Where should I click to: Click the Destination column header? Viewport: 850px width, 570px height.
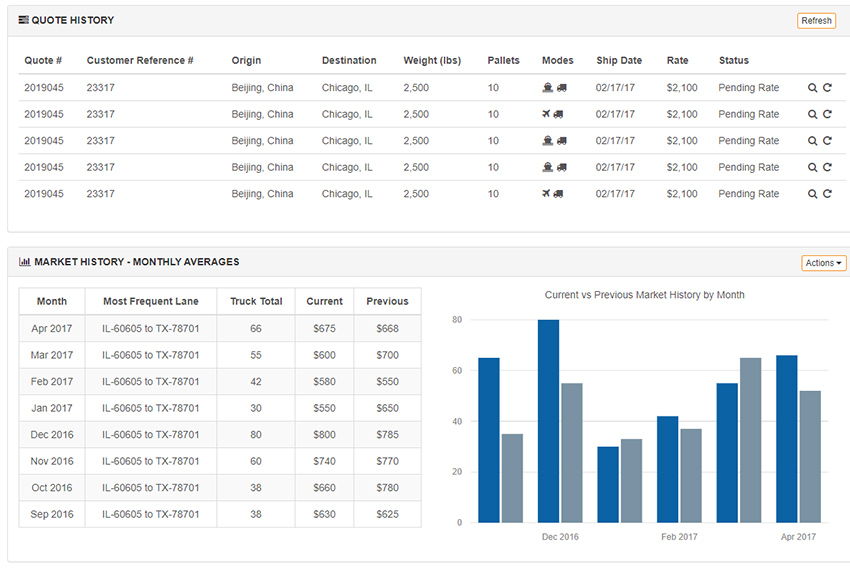349,60
